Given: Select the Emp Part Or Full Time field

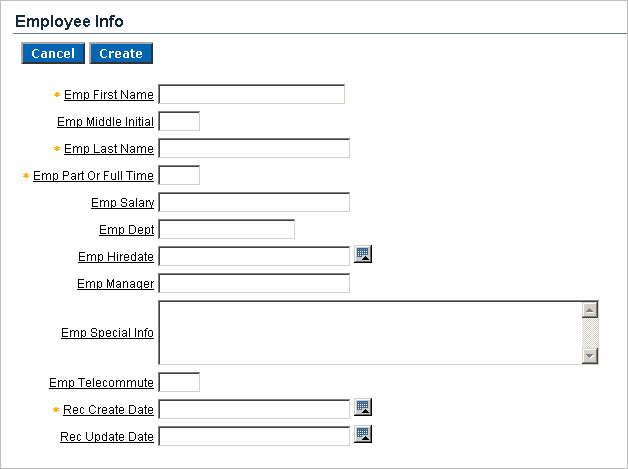Looking at the screenshot, I should point(179,176).
